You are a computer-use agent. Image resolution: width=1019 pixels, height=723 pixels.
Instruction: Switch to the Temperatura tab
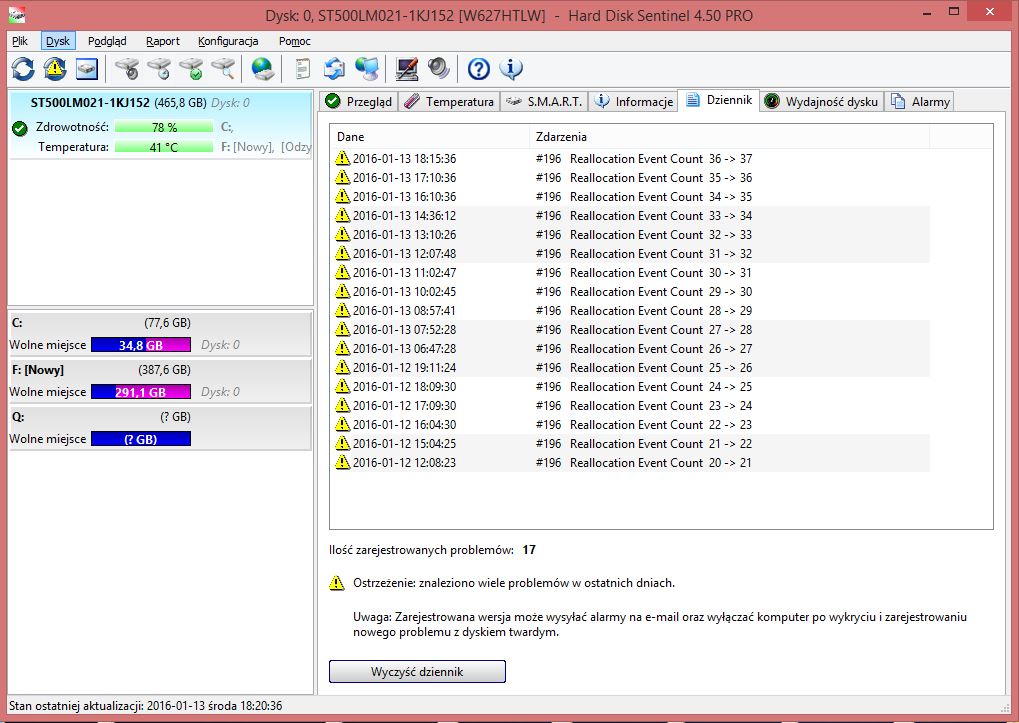tap(449, 101)
